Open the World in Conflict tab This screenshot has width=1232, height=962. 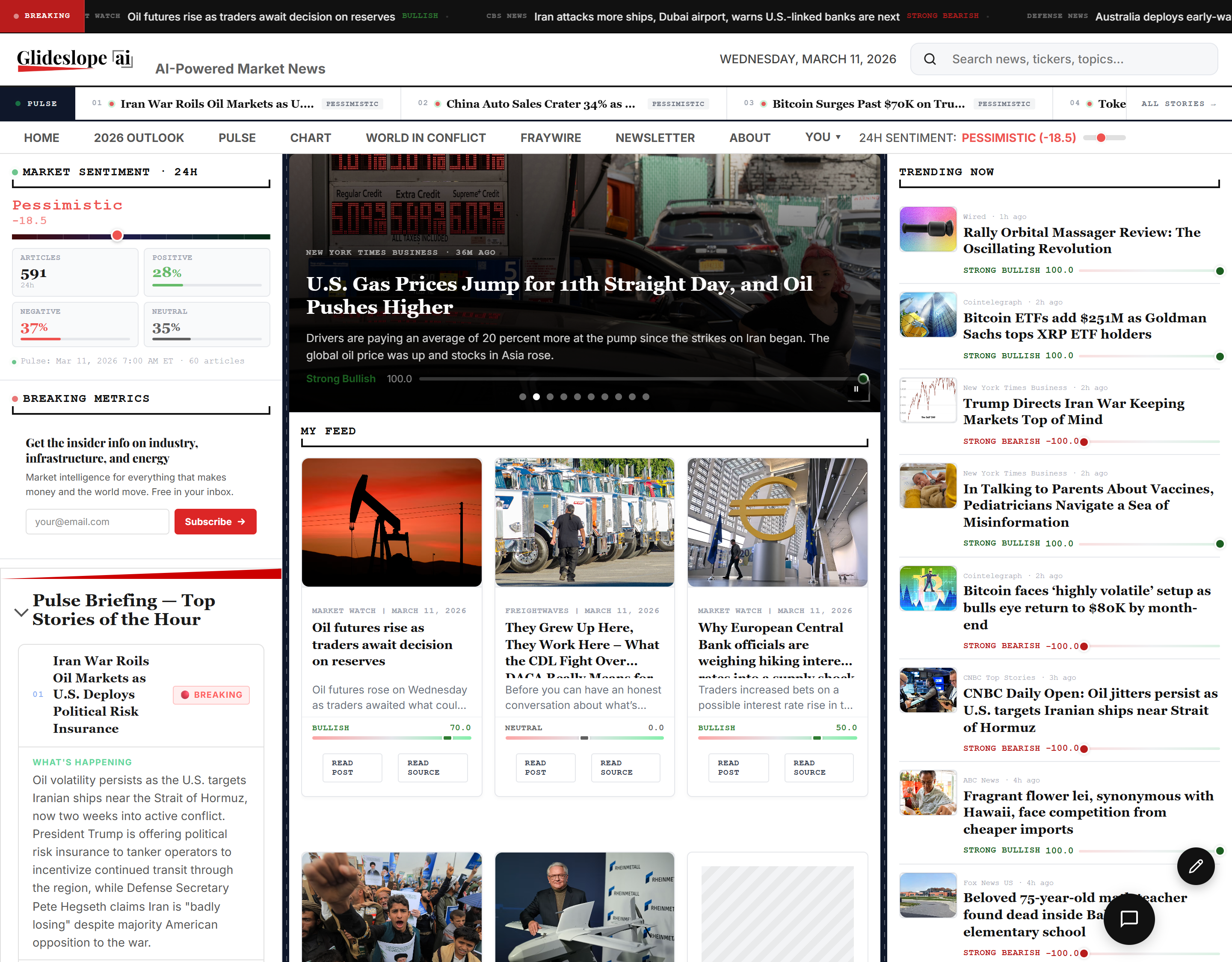[425, 138]
